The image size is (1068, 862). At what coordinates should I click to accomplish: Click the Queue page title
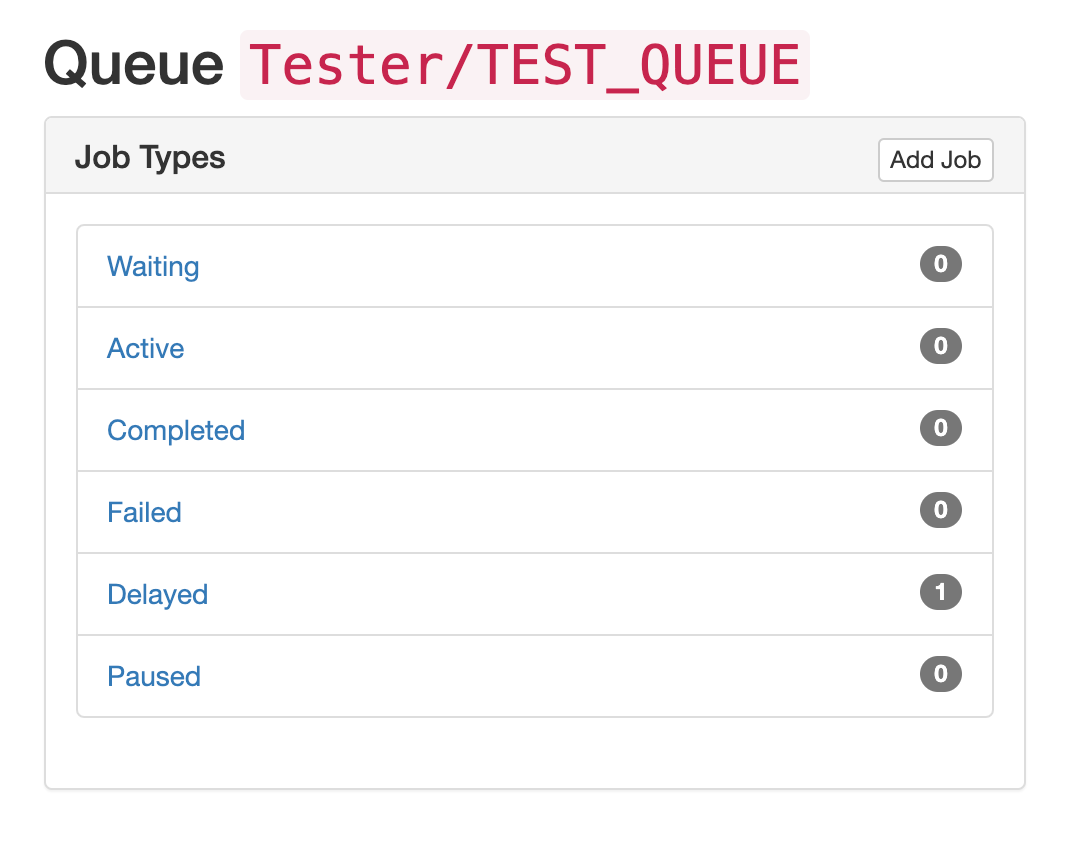(x=133, y=64)
